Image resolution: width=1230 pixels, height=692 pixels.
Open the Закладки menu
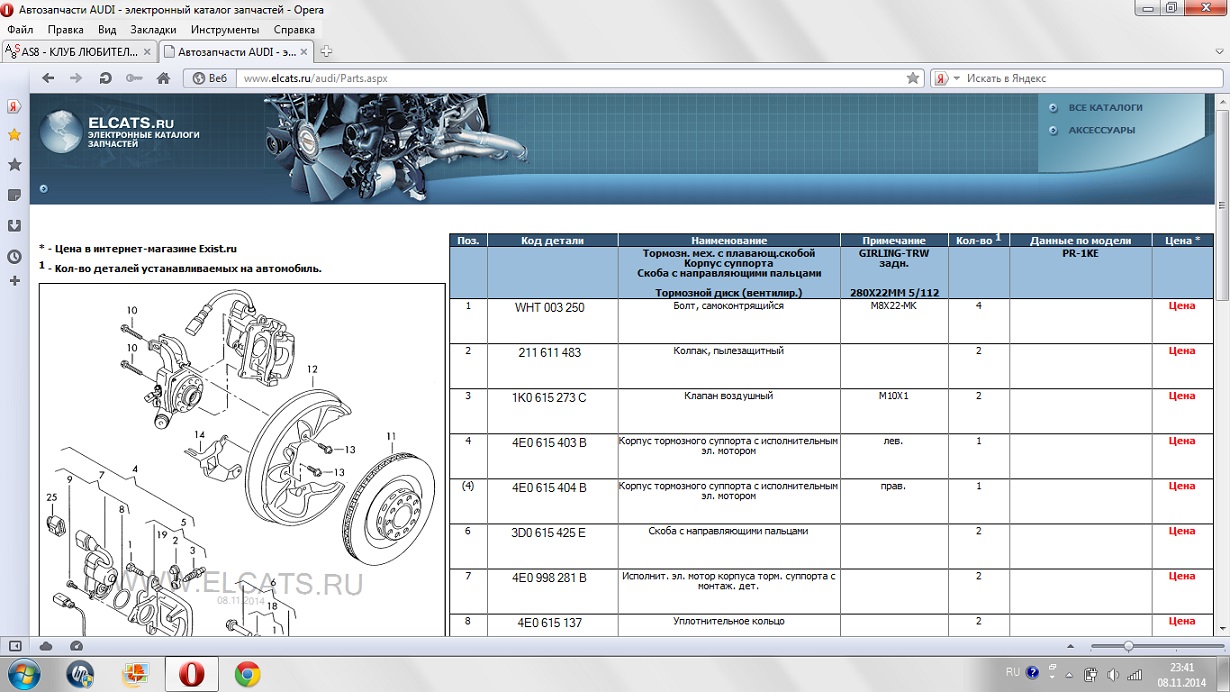click(153, 30)
